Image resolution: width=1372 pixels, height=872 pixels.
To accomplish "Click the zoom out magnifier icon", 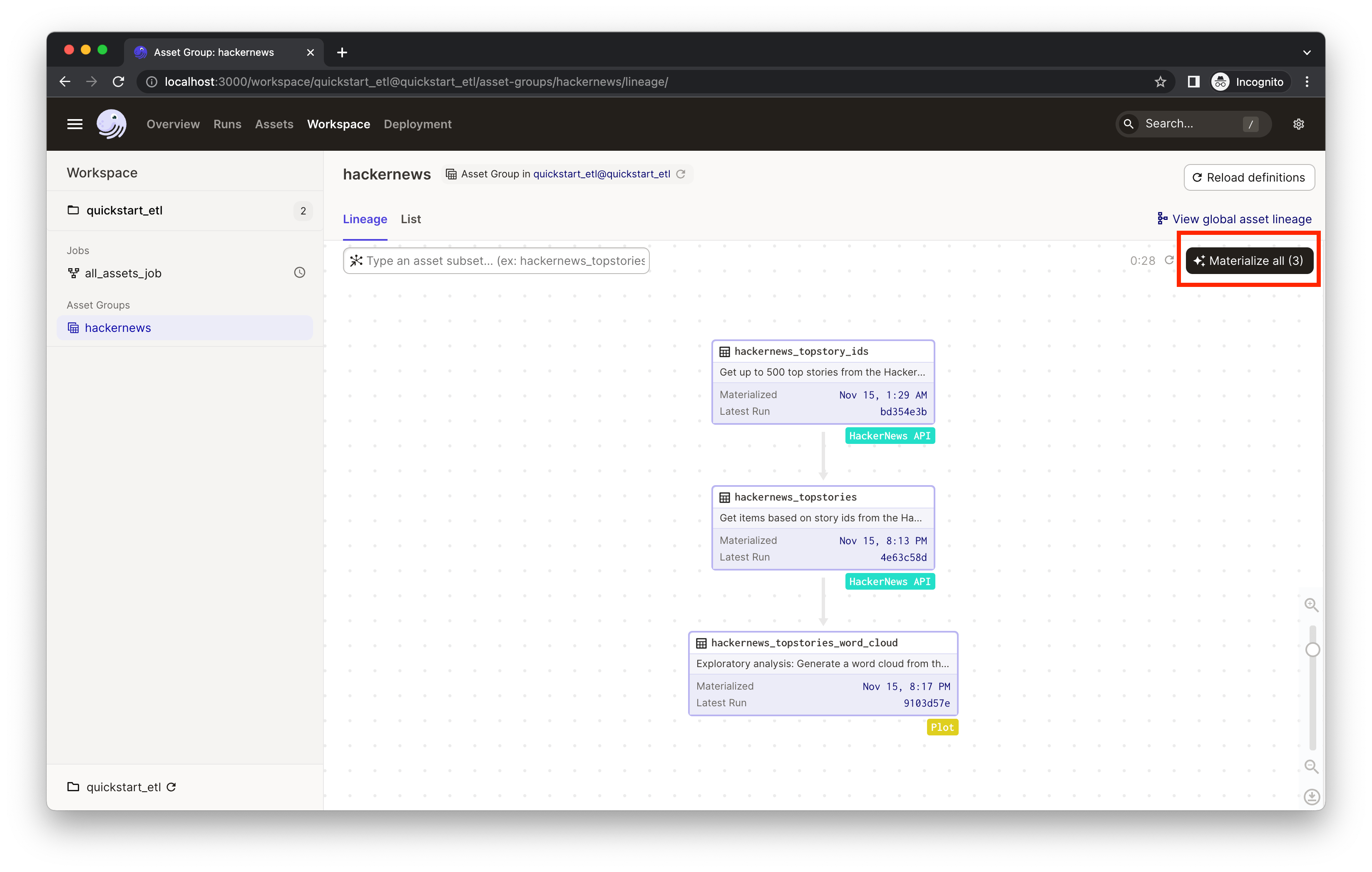I will [1311, 767].
